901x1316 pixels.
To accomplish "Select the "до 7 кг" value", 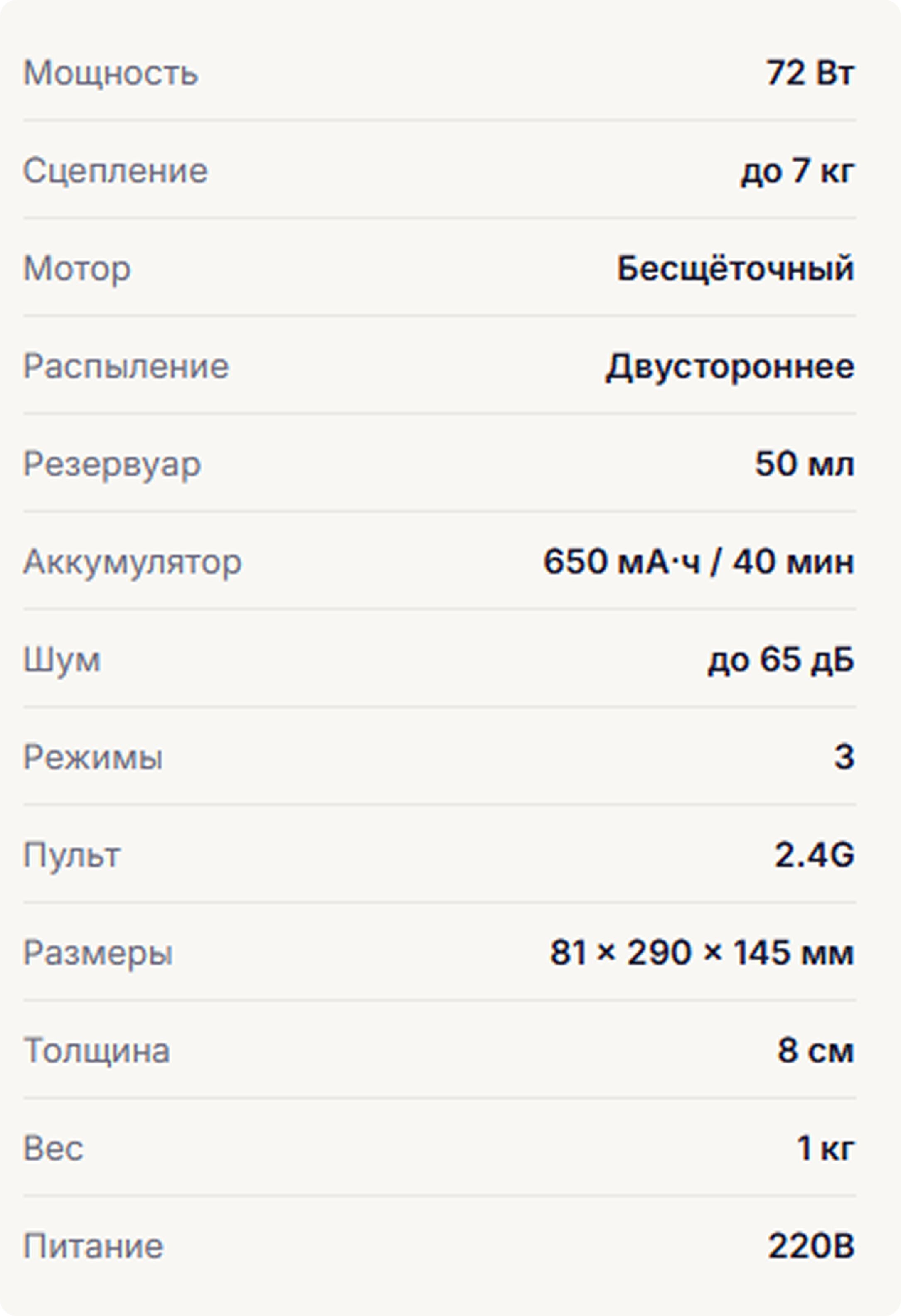I will click(797, 170).
